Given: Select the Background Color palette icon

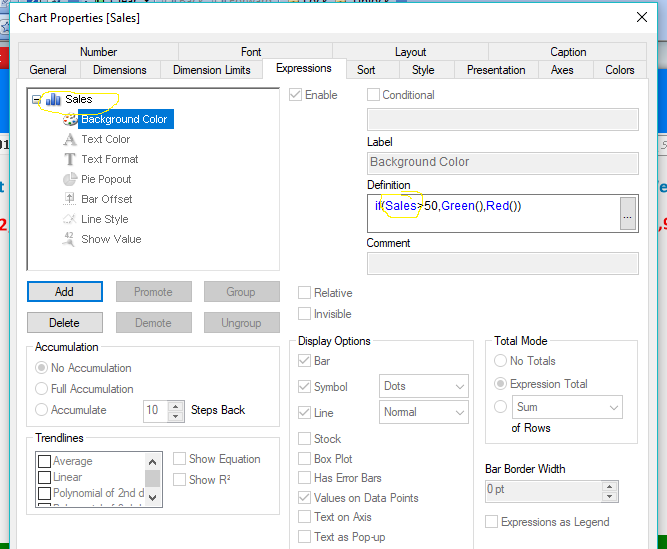Looking at the screenshot, I should coord(70,120).
